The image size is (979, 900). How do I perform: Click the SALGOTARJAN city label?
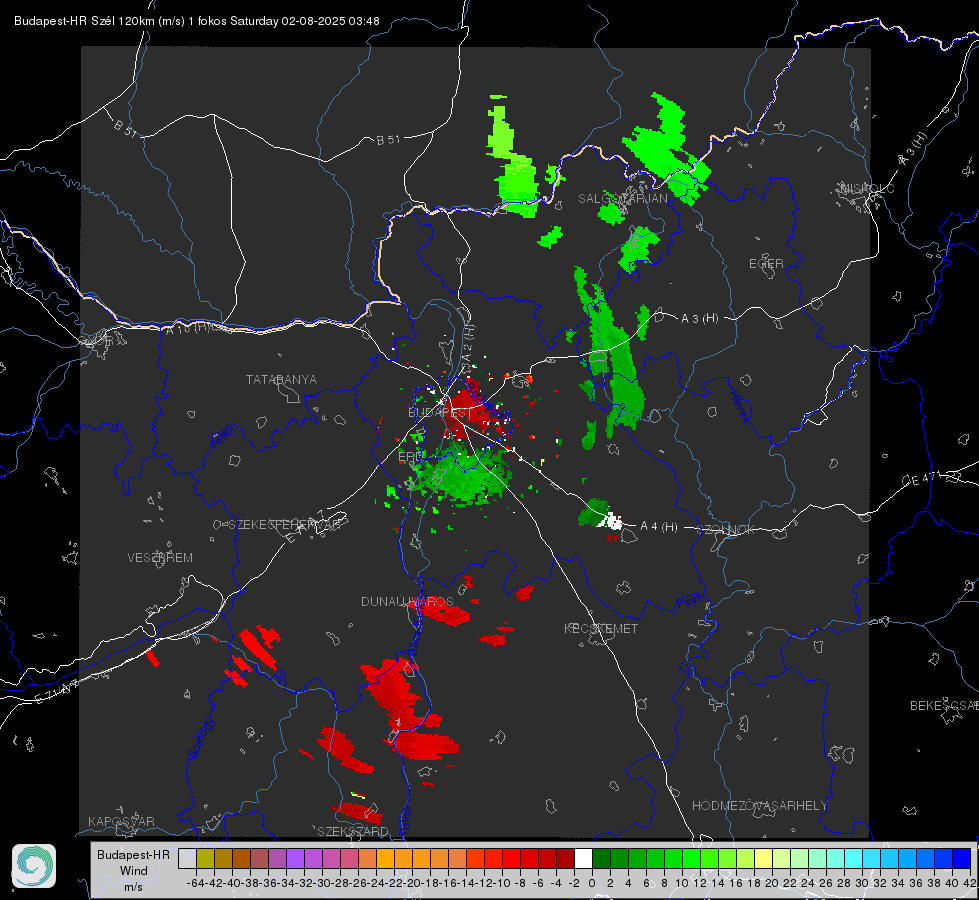(x=622, y=199)
